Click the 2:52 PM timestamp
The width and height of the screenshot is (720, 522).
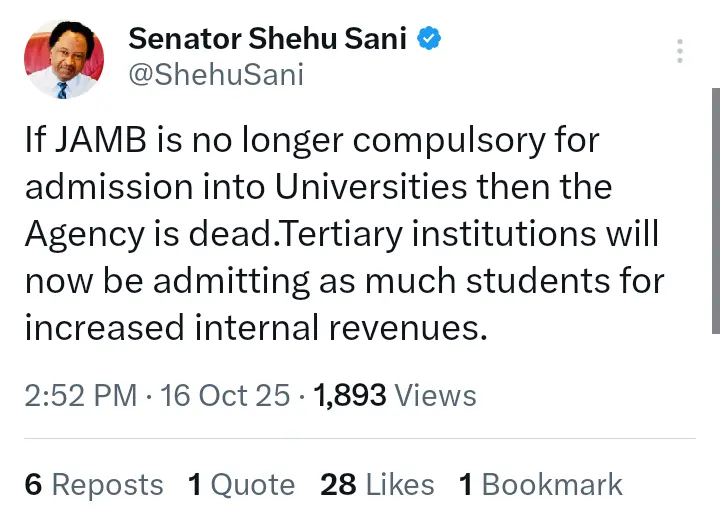[80, 396]
